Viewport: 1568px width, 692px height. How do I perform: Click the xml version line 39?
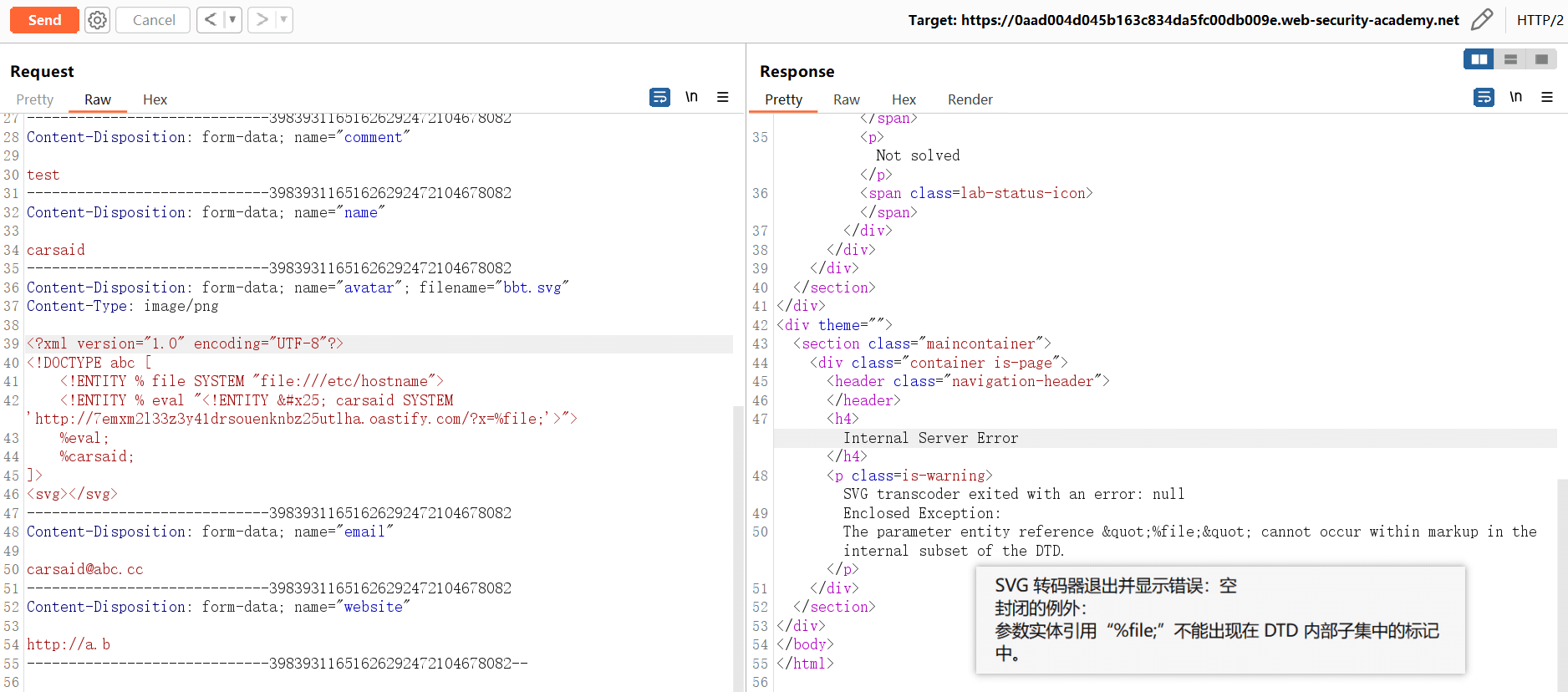pos(185,343)
